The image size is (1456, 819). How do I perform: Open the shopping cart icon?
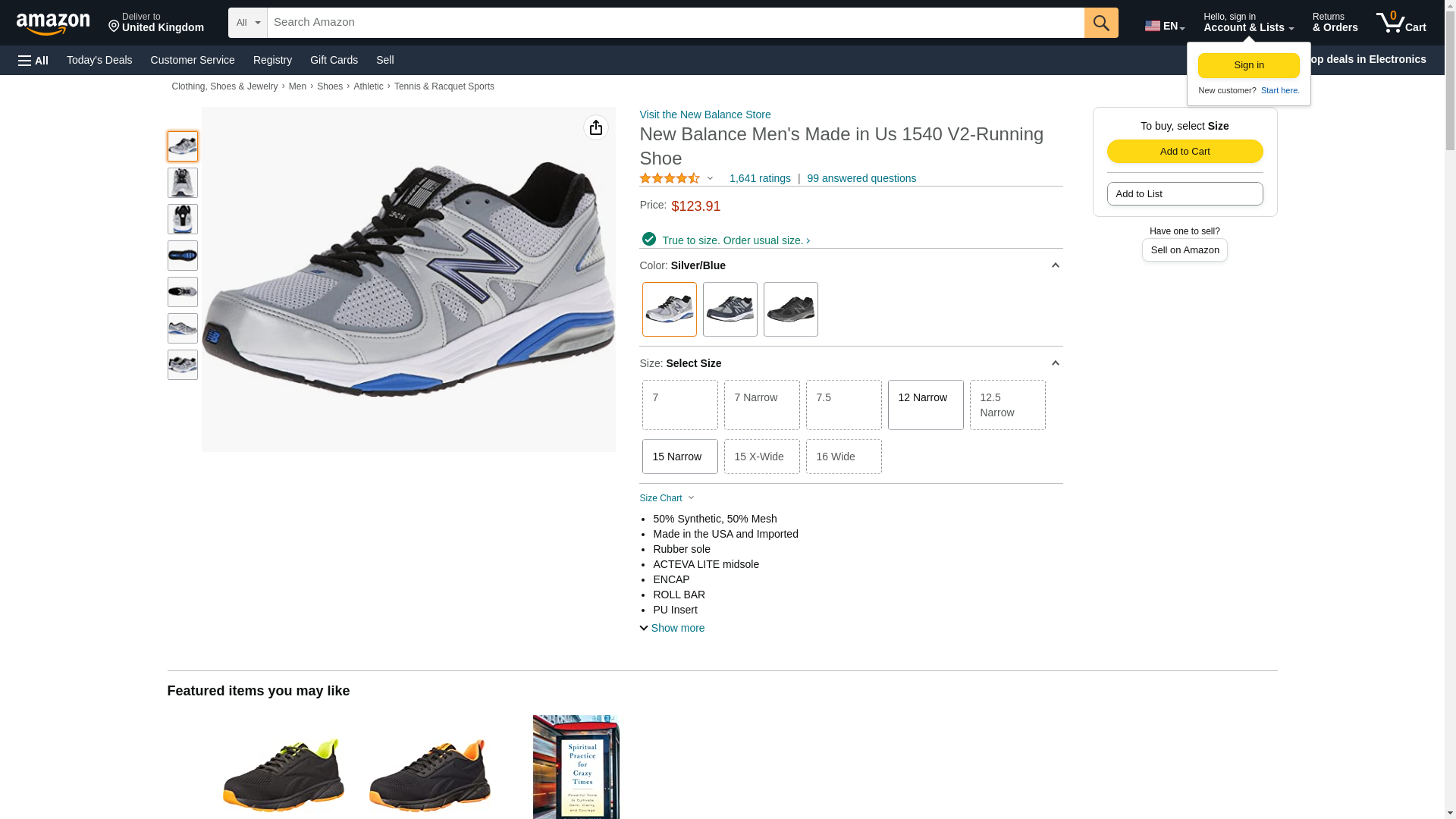coord(1401,23)
